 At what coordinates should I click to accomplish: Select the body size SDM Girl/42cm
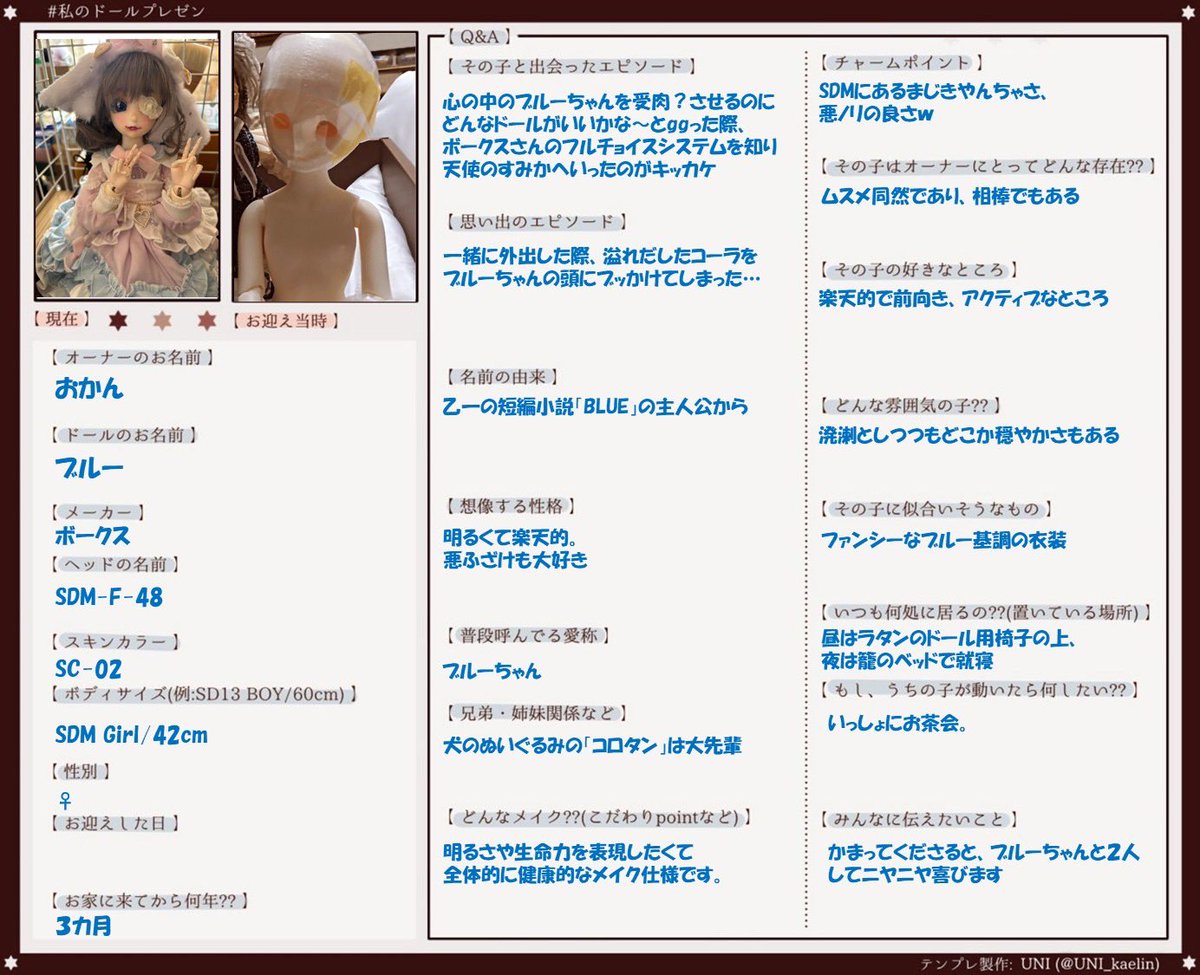[x=132, y=735]
